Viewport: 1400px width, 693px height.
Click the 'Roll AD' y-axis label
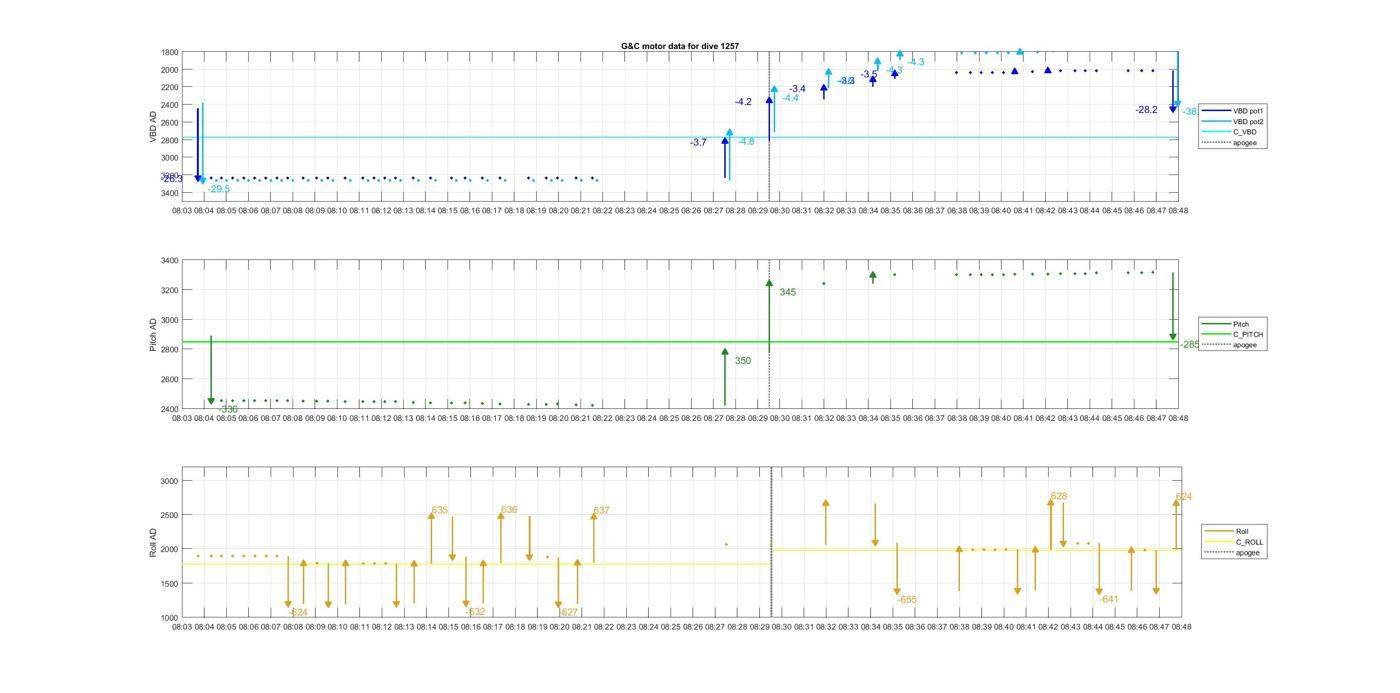(x=154, y=542)
